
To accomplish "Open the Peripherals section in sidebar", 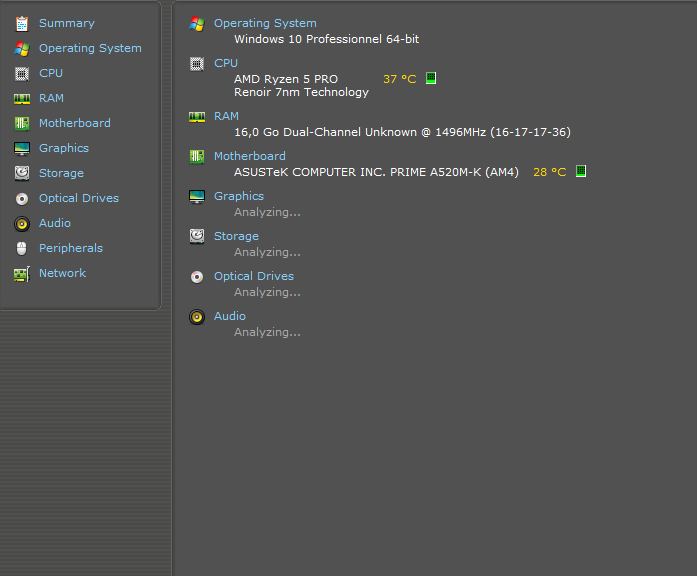I will click(x=70, y=248).
